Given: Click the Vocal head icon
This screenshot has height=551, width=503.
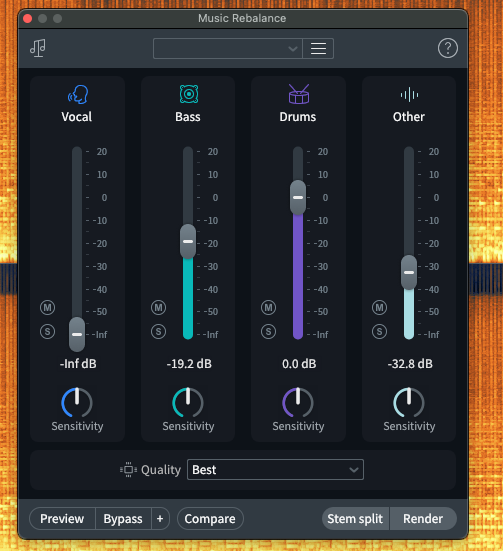Looking at the screenshot, I should pyautogui.click(x=78, y=95).
